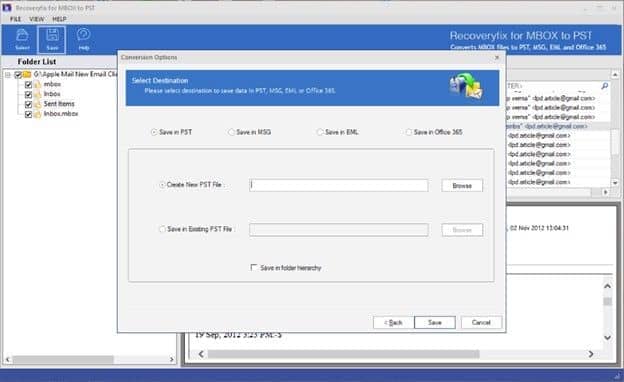The image size is (624, 382).
Task: Click the highlighted fourth email row
Action: pyautogui.click(x=558, y=126)
